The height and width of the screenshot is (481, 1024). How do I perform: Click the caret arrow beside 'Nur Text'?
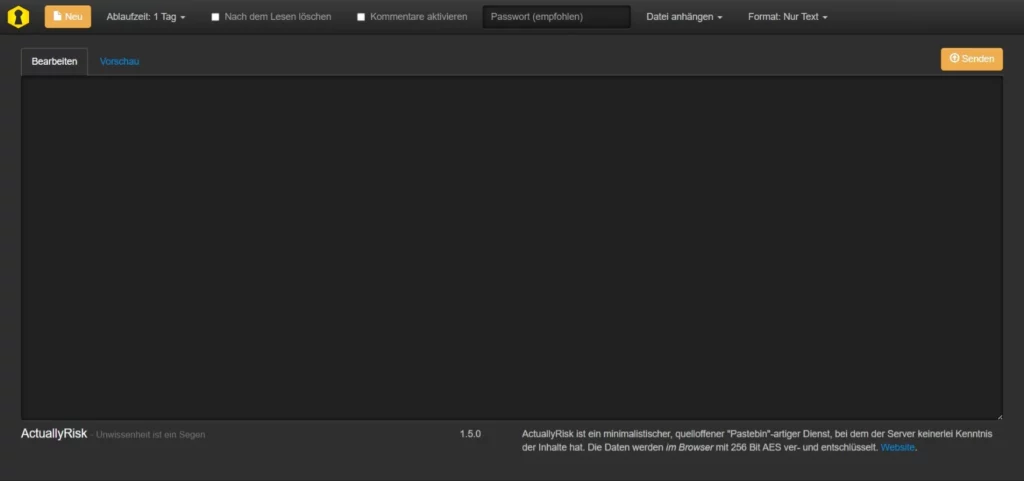coord(825,18)
